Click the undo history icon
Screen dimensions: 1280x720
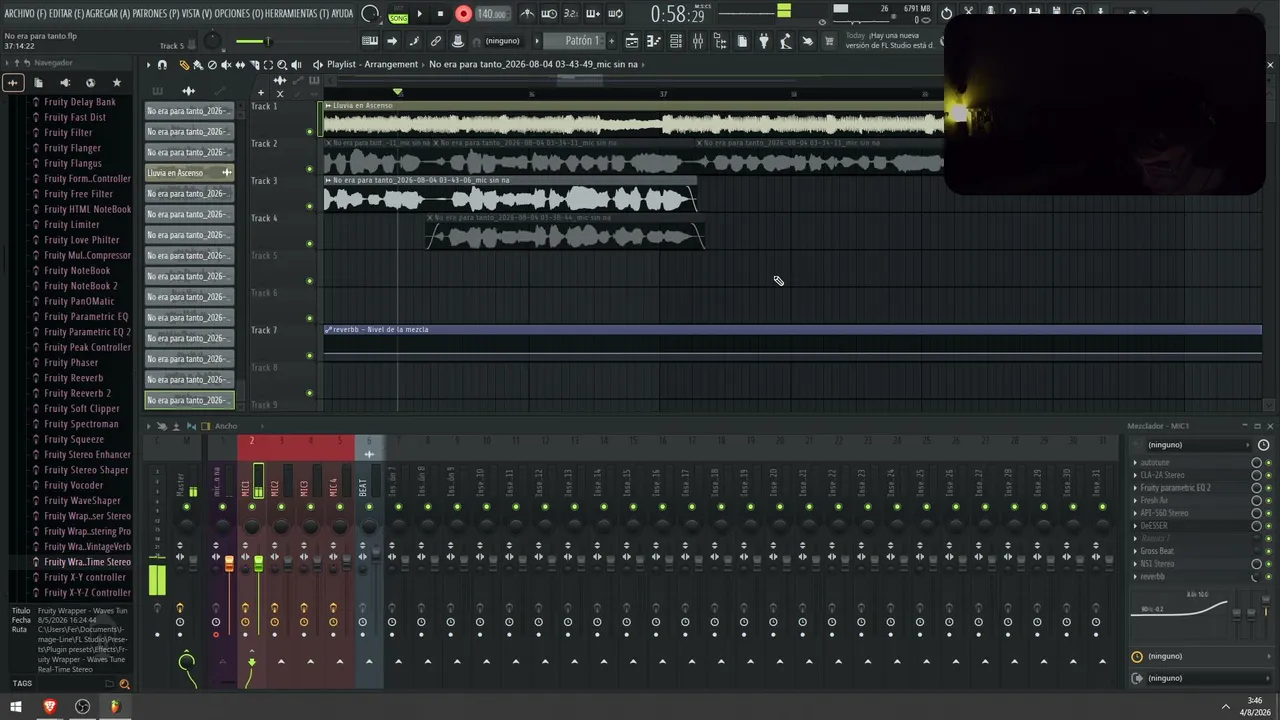(946, 14)
